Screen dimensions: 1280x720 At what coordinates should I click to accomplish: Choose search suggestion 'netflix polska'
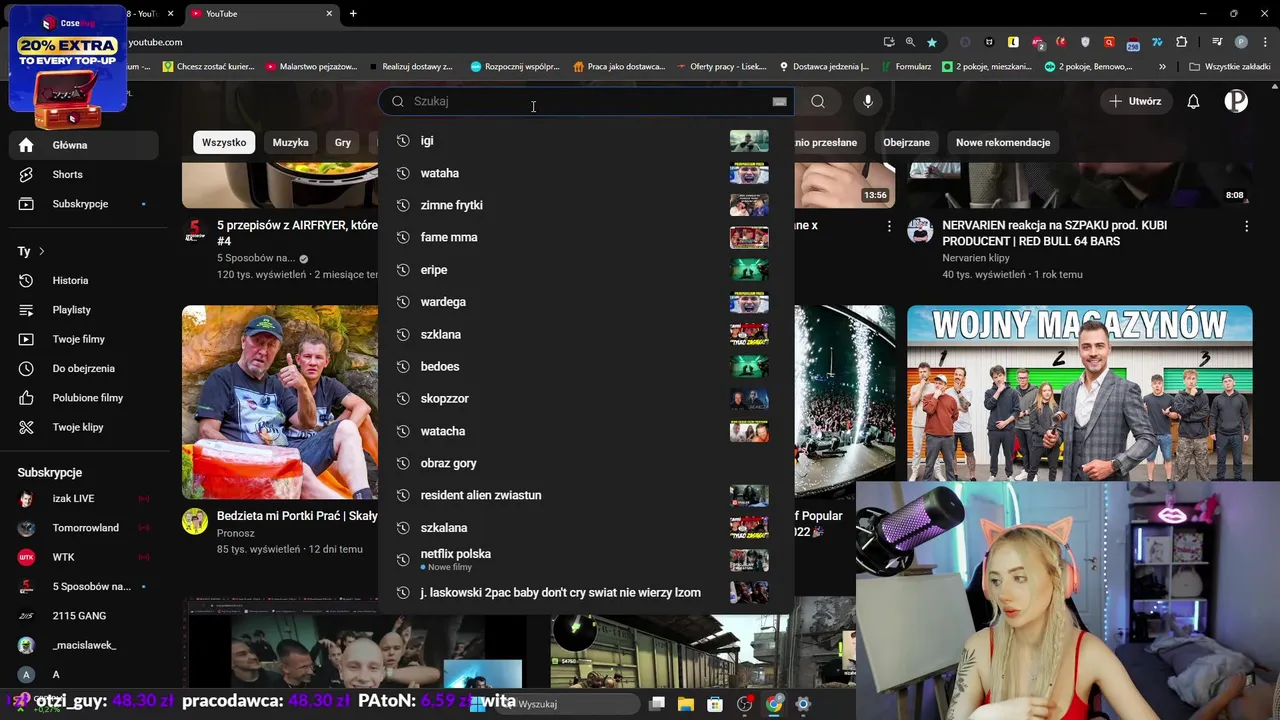point(586,560)
